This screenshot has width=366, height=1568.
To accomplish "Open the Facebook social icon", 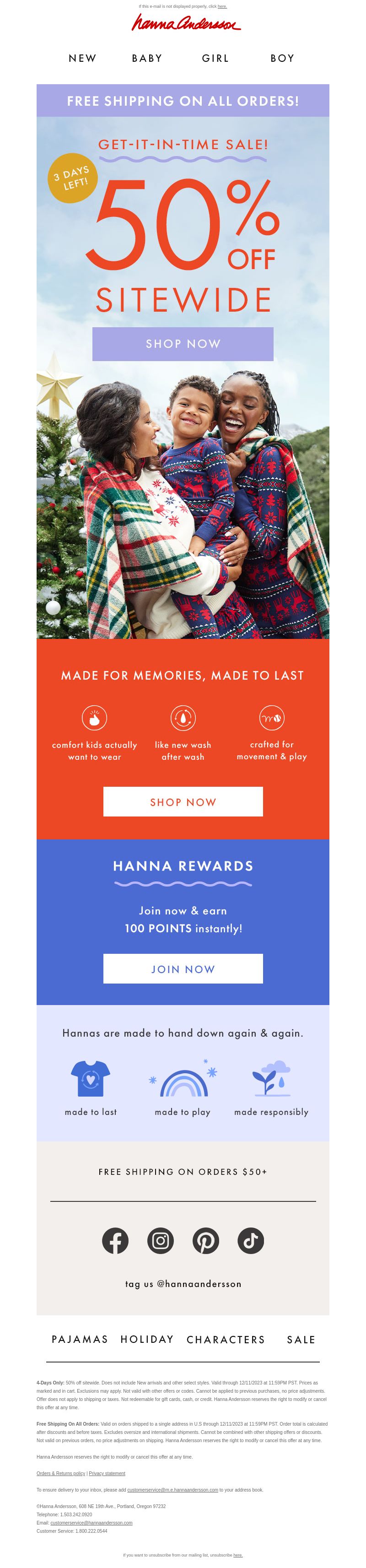I will 115,1240.
